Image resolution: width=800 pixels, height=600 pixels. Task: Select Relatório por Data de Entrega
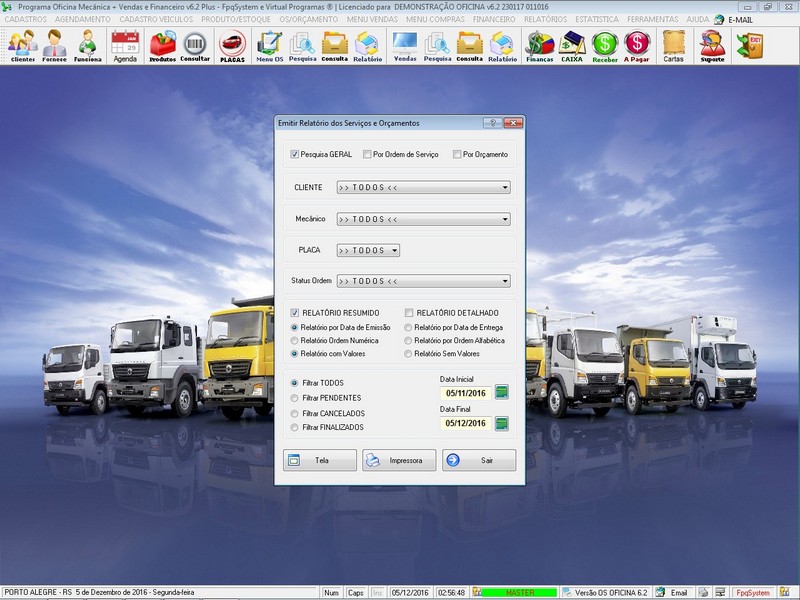coord(408,328)
